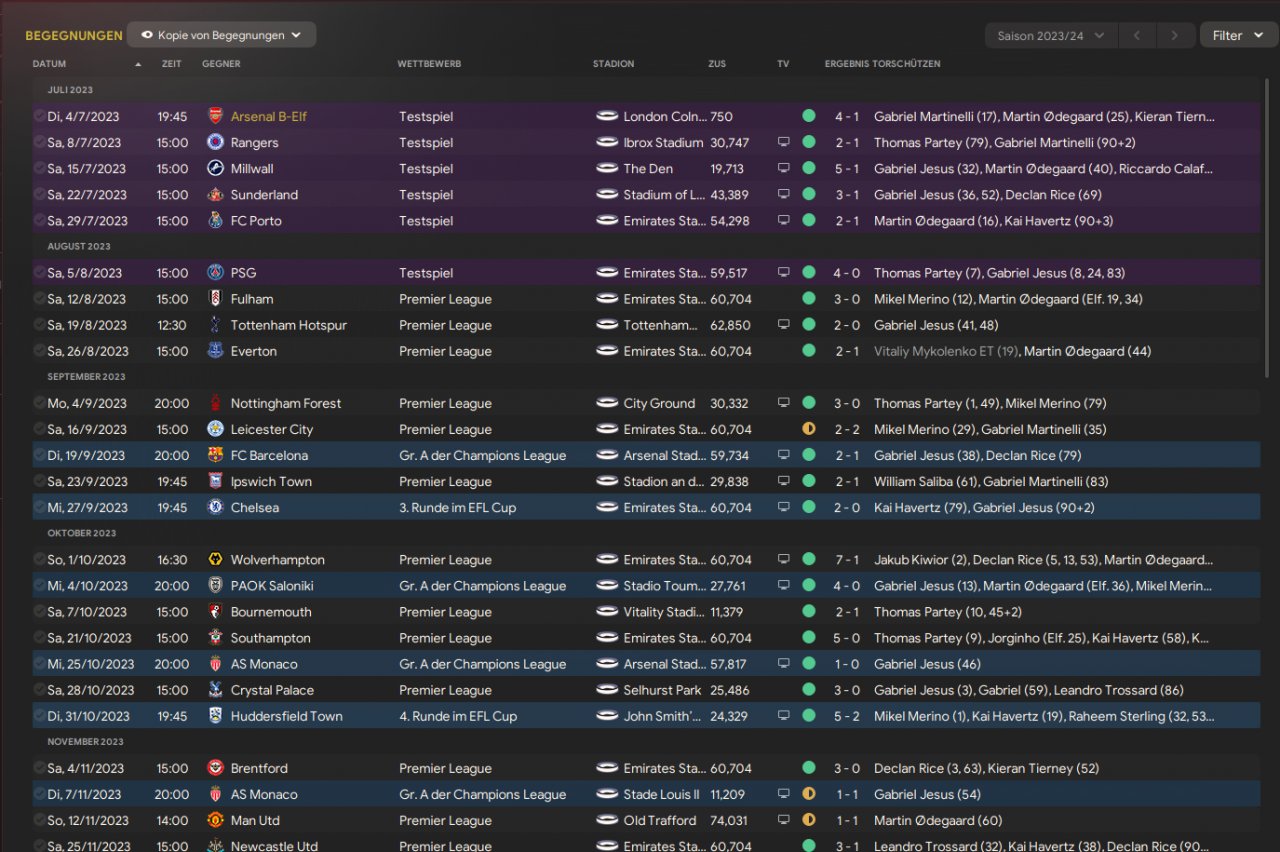Toggle the checkmark for the Fulham fixture row

click(39, 299)
